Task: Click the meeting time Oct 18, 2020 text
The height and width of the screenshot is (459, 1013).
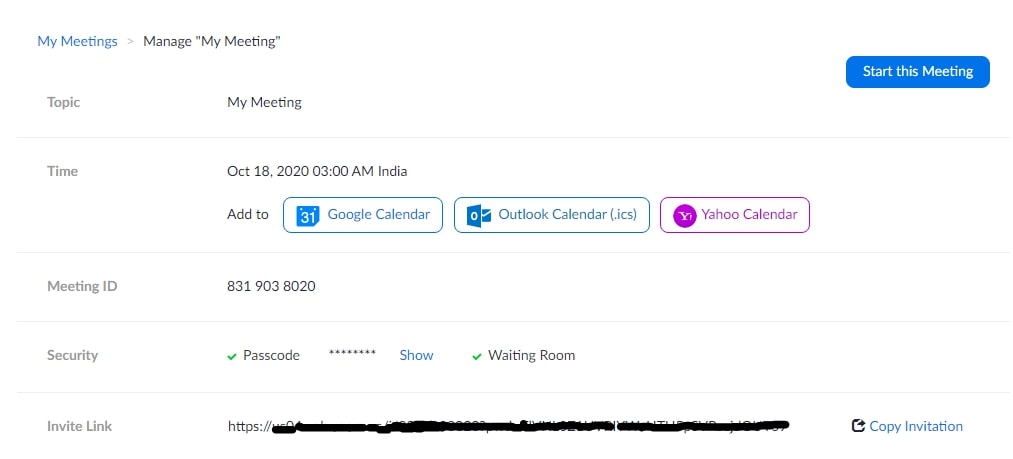Action: click(317, 171)
